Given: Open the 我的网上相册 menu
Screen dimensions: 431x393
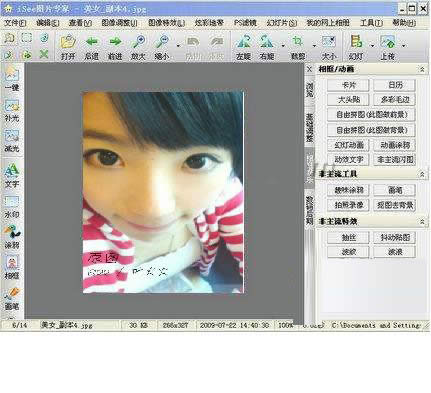Looking at the screenshot, I should pyautogui.click(x=328, y=23).
